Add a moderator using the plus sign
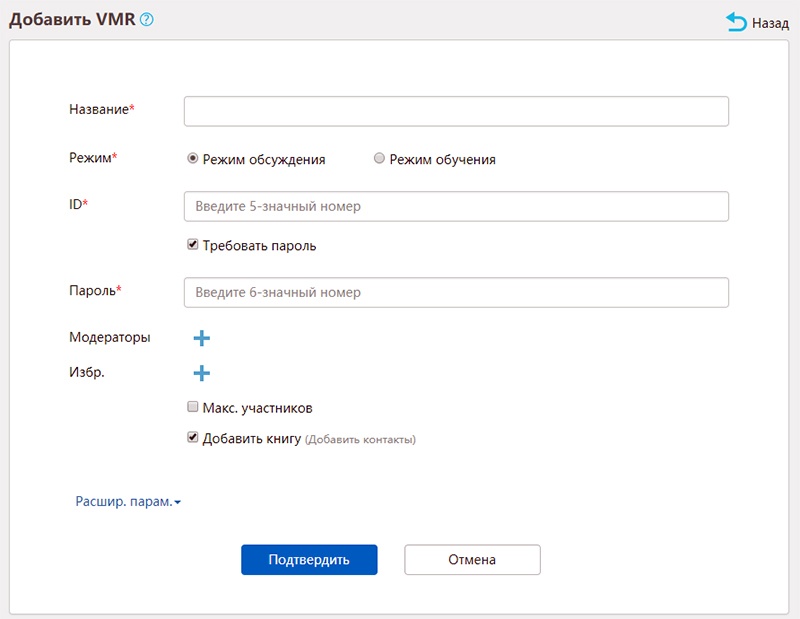 click(203, 338)
